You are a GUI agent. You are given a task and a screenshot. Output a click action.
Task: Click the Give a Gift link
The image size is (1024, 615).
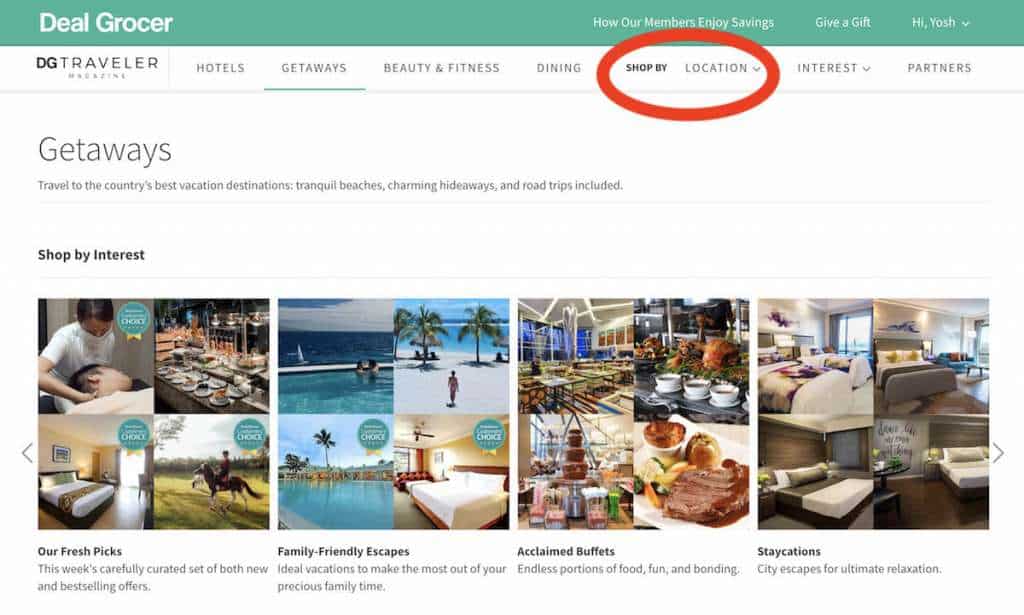point(841,22)
